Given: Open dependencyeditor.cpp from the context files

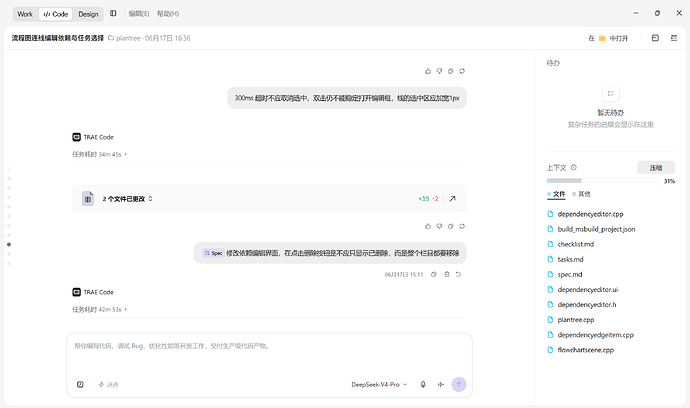Looking at the screenshot, I should 590,214.
